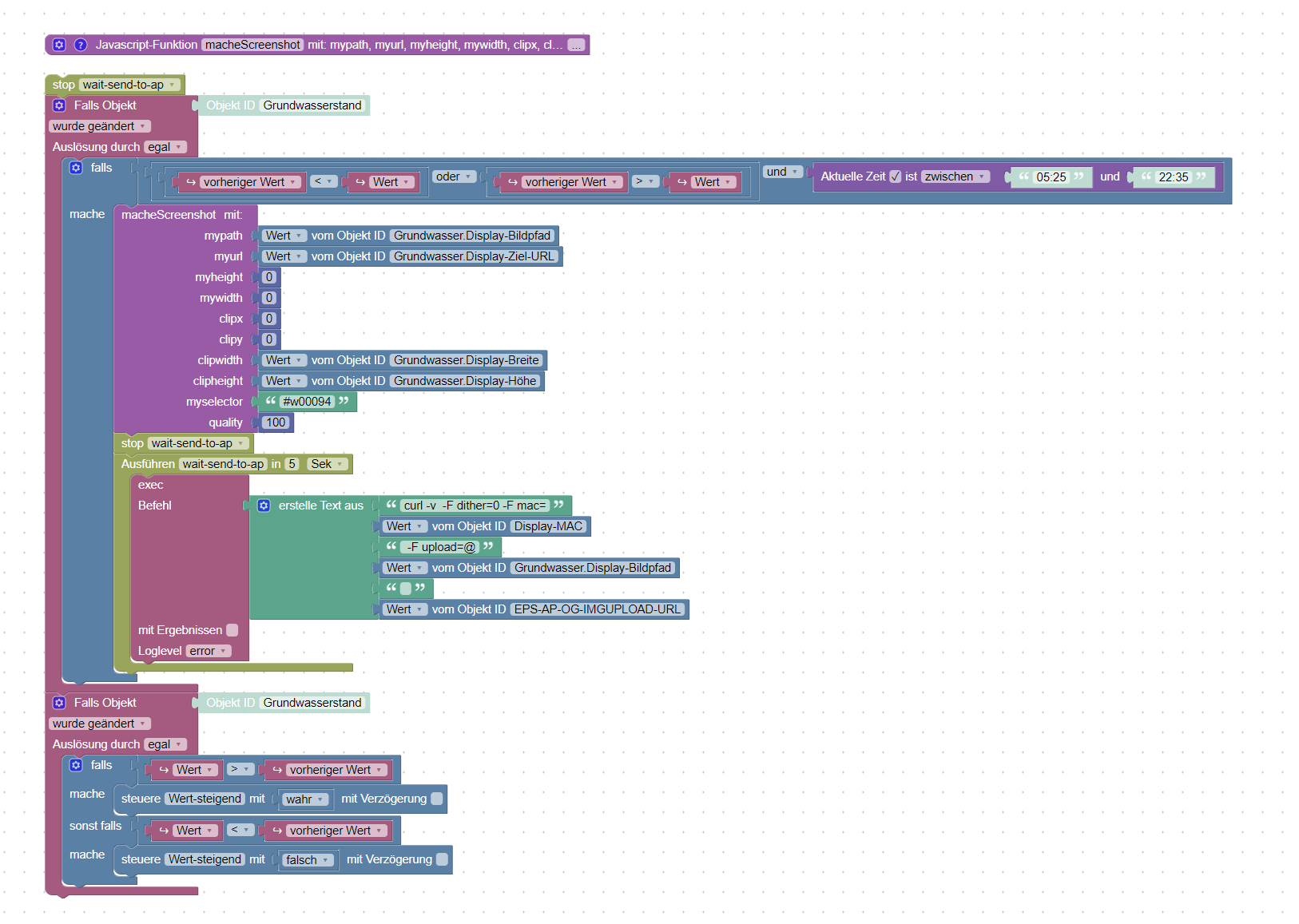Toggle mit Verzögerung checkbox on the wahr row
This screenshot has width=1299, height=924.
[437, 799]
